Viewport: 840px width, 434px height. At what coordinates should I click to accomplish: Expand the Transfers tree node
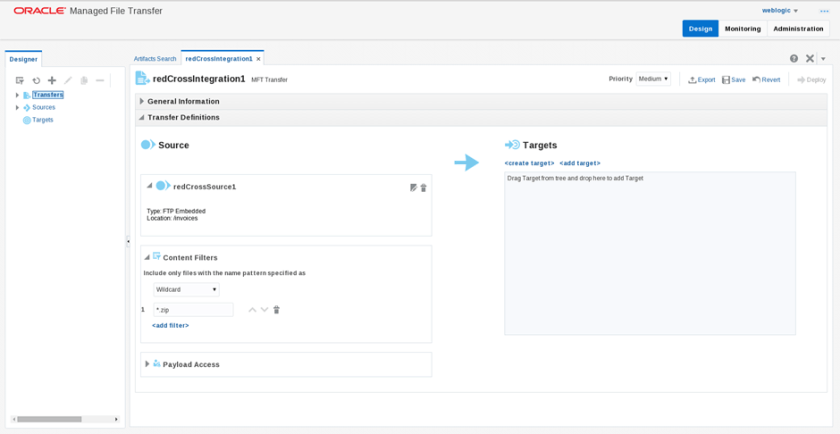coord(17,95)
